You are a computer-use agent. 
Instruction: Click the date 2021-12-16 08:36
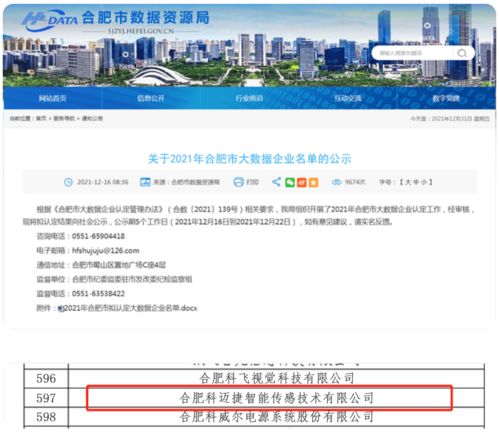(x=103, y=182)
